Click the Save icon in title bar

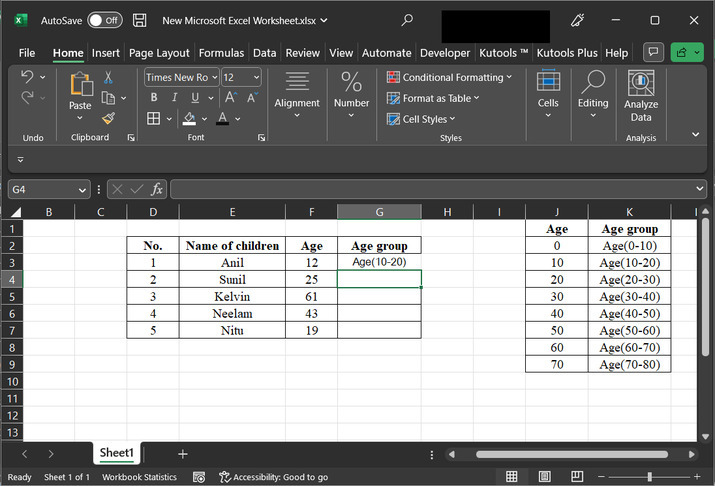pos(140,20)
